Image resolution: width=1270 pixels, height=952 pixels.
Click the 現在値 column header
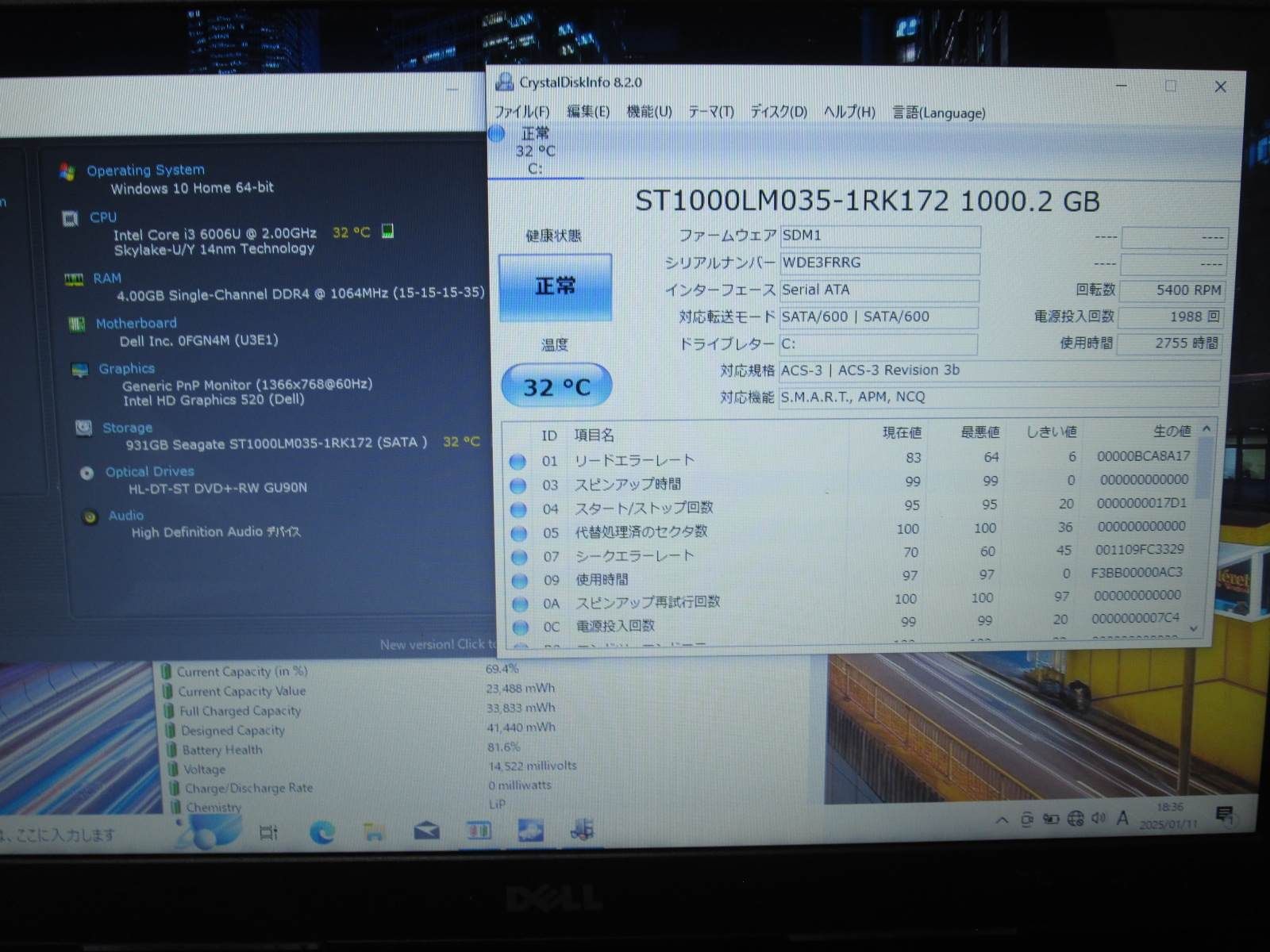902,432
